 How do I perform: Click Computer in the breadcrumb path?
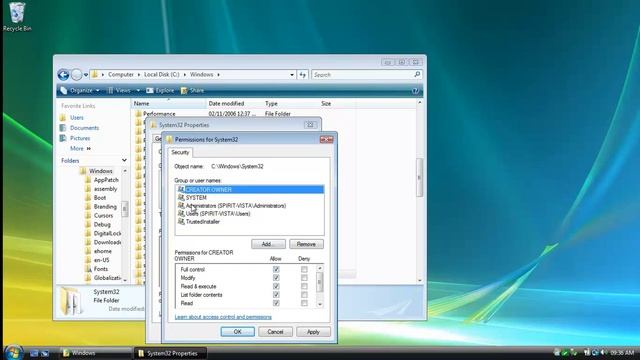pos(121,75)
